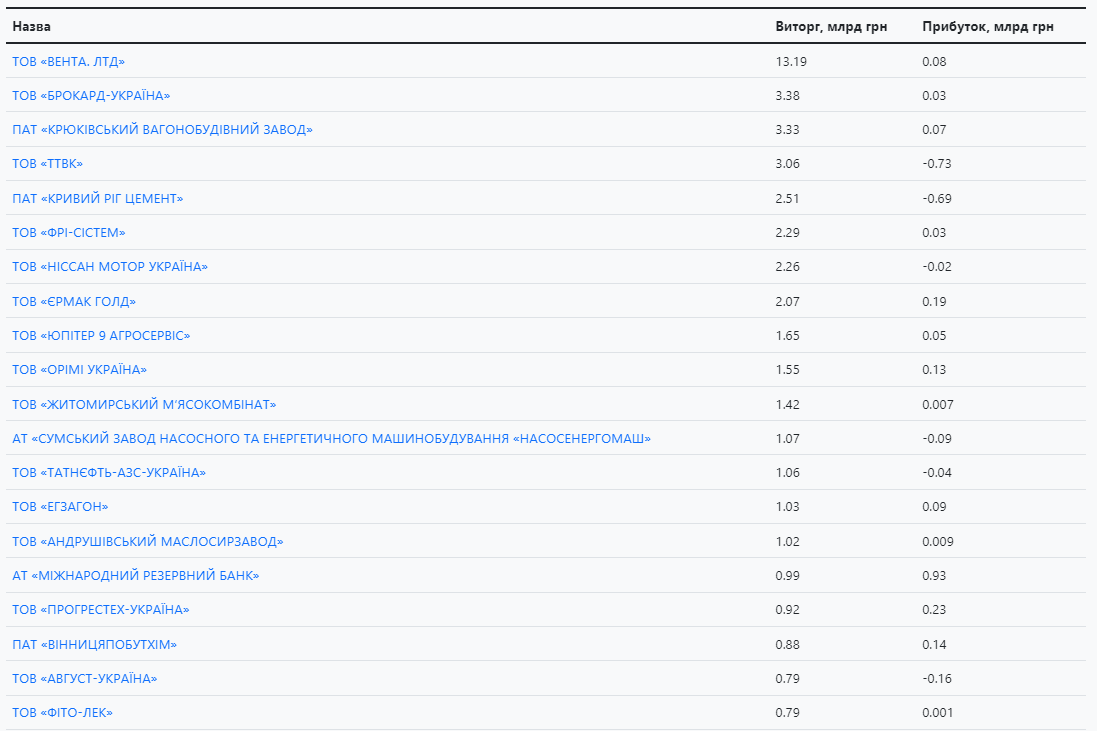Select revenue 0.79 in ФІТО-ЛЕК row

point(788,714)
